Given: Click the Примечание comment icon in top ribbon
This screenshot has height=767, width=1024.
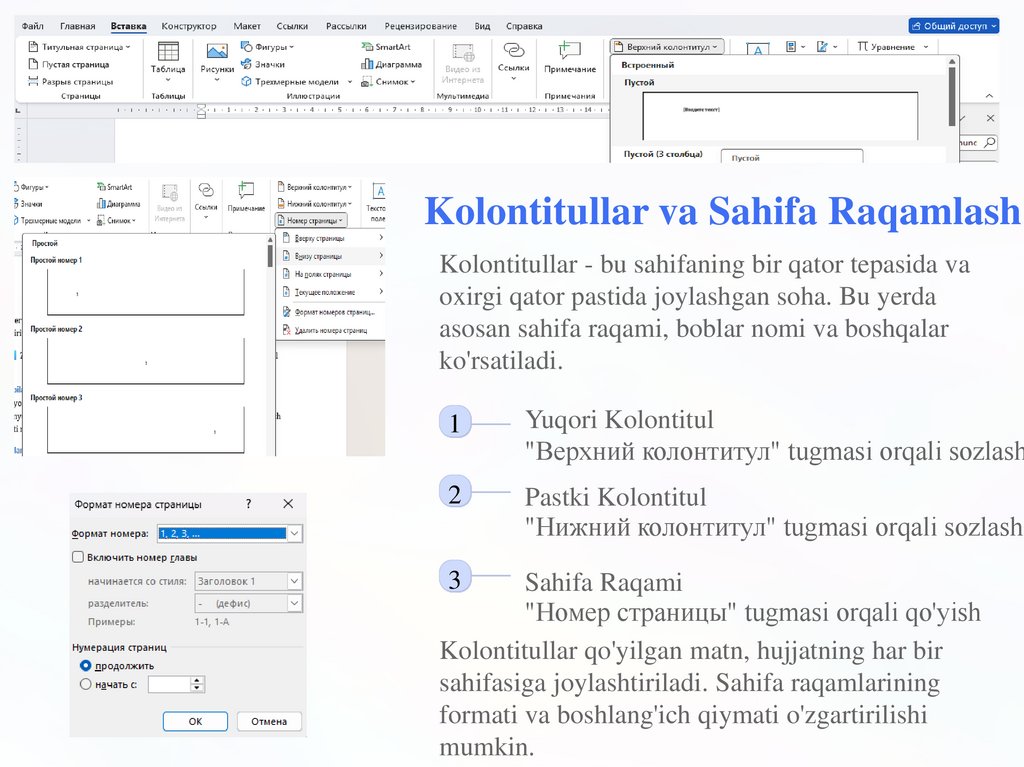Looking at the screenshot, I should [570, 51].
